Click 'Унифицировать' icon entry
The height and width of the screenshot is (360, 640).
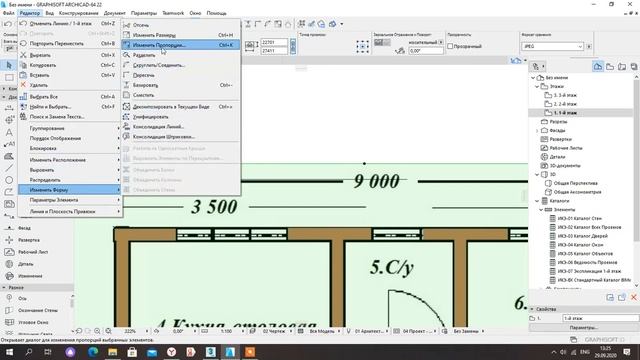tap(180, 117)
